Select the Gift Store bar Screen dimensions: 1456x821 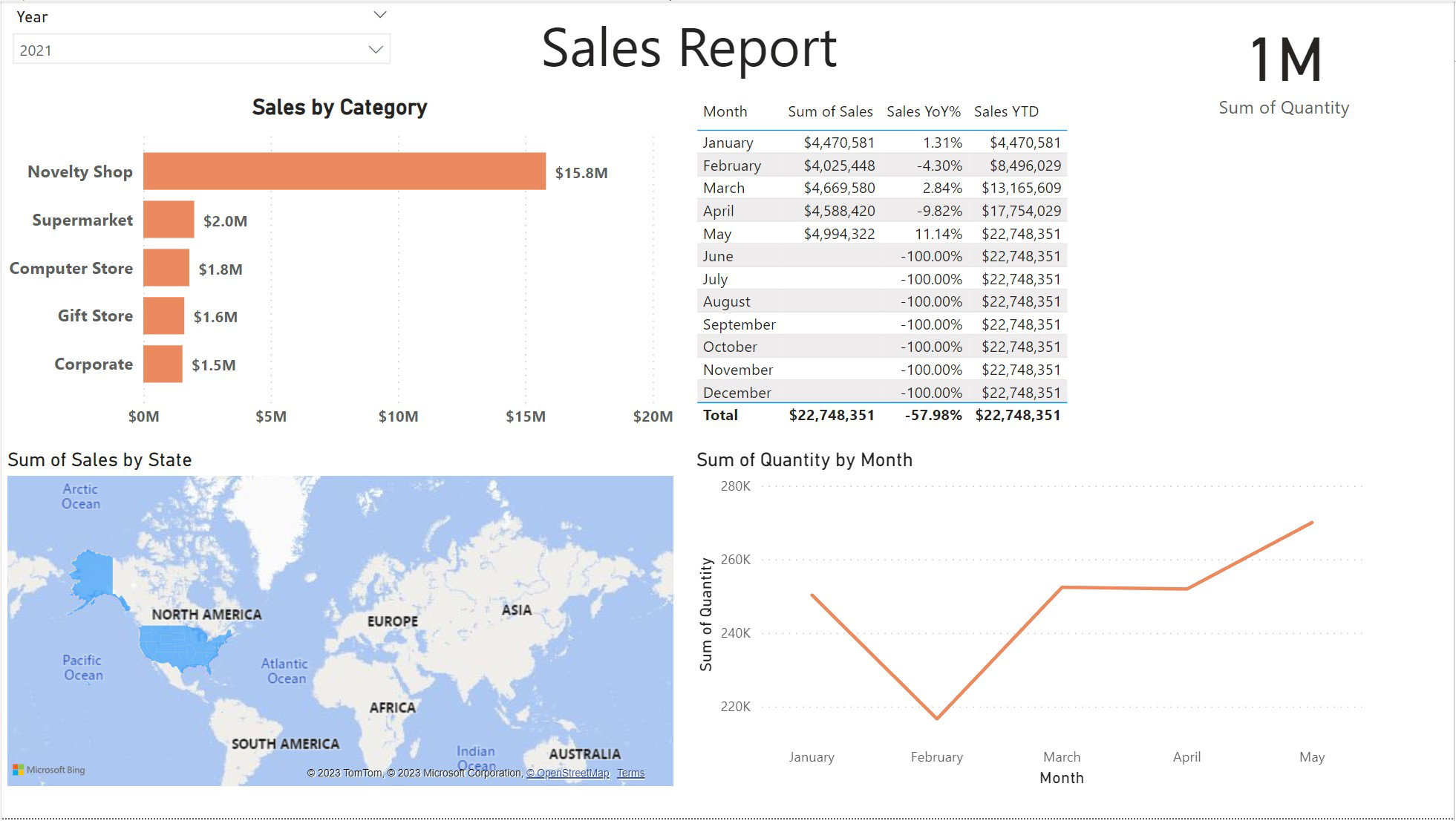[x=163, y=315]
